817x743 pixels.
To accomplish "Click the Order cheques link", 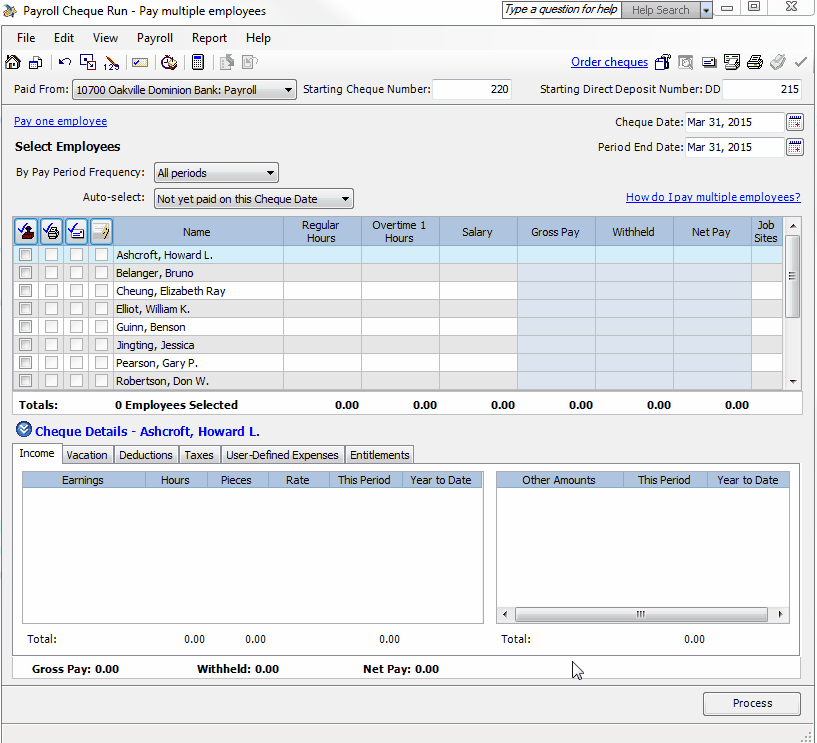I will [609, 62].
